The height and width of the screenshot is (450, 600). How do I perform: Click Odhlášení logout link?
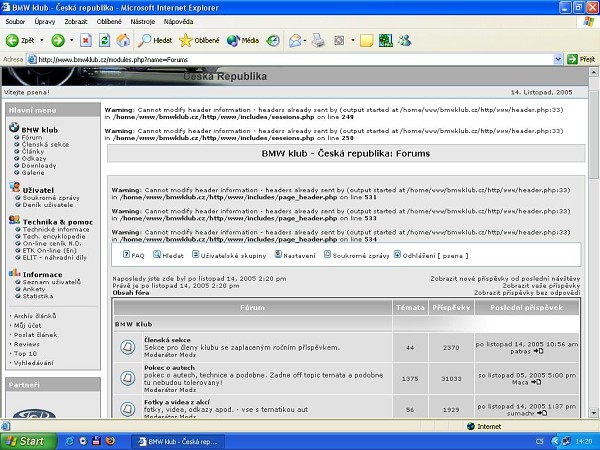pyautogui.click(x=431, y=255)
